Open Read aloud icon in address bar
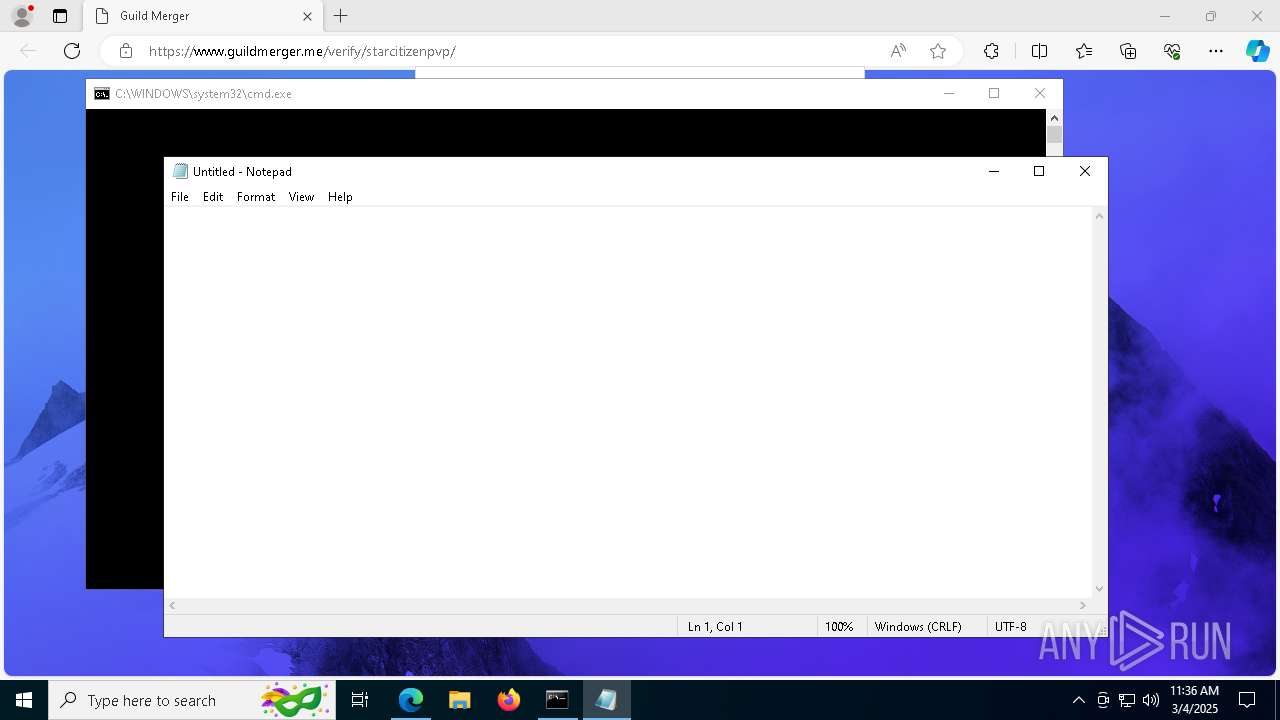This screenshot has height=720, width=1280. (x=898, y=51)
